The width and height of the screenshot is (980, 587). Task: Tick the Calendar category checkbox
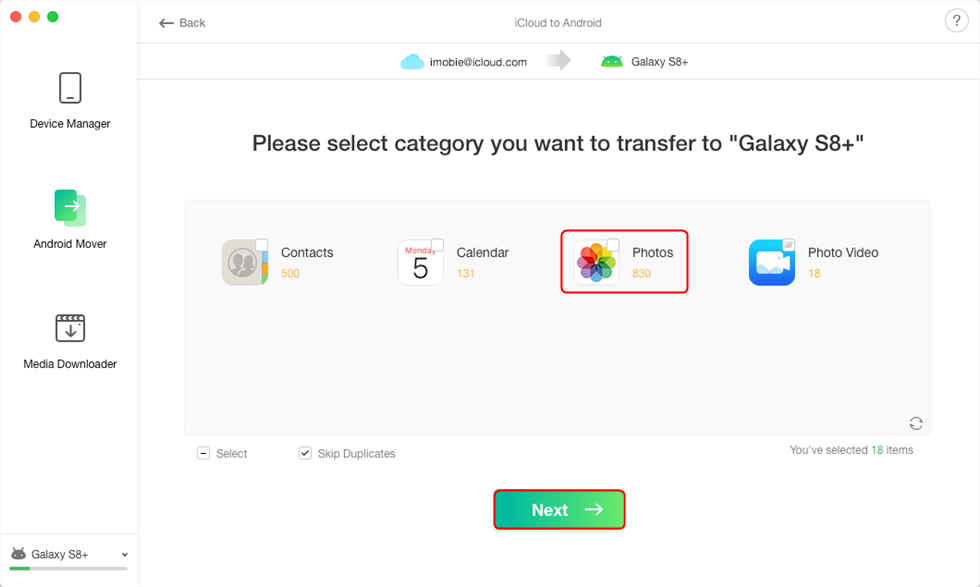pyautogui.click(x=438, y=244)
